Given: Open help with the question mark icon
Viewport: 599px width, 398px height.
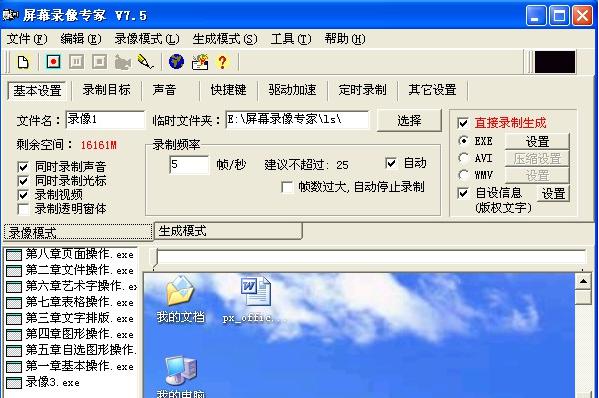Looking at the screenshot, I should tap(222, 62).
